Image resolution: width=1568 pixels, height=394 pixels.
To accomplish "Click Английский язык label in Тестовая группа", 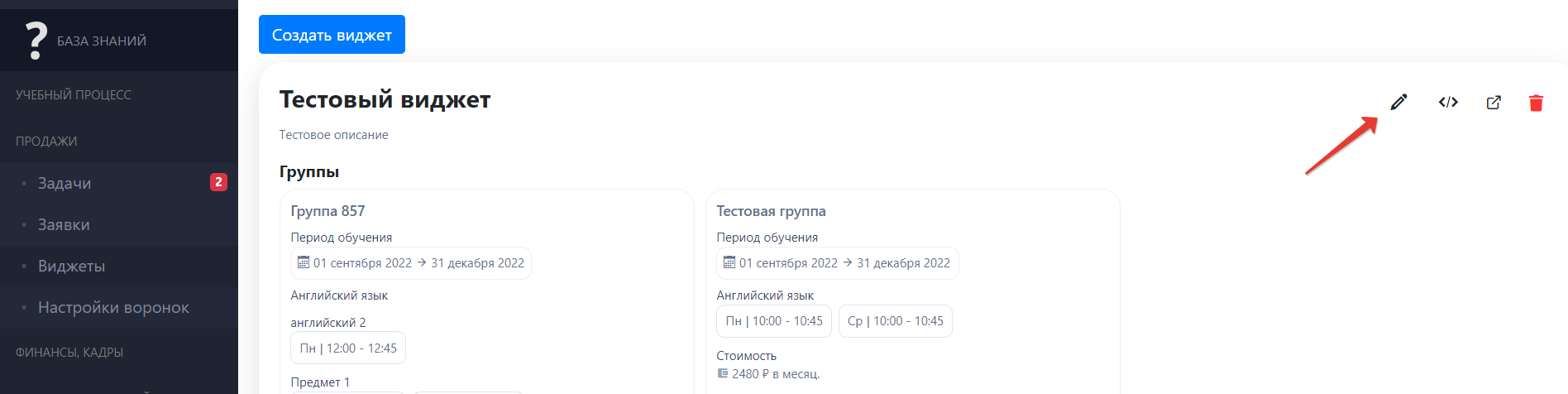I will point(765,295).
